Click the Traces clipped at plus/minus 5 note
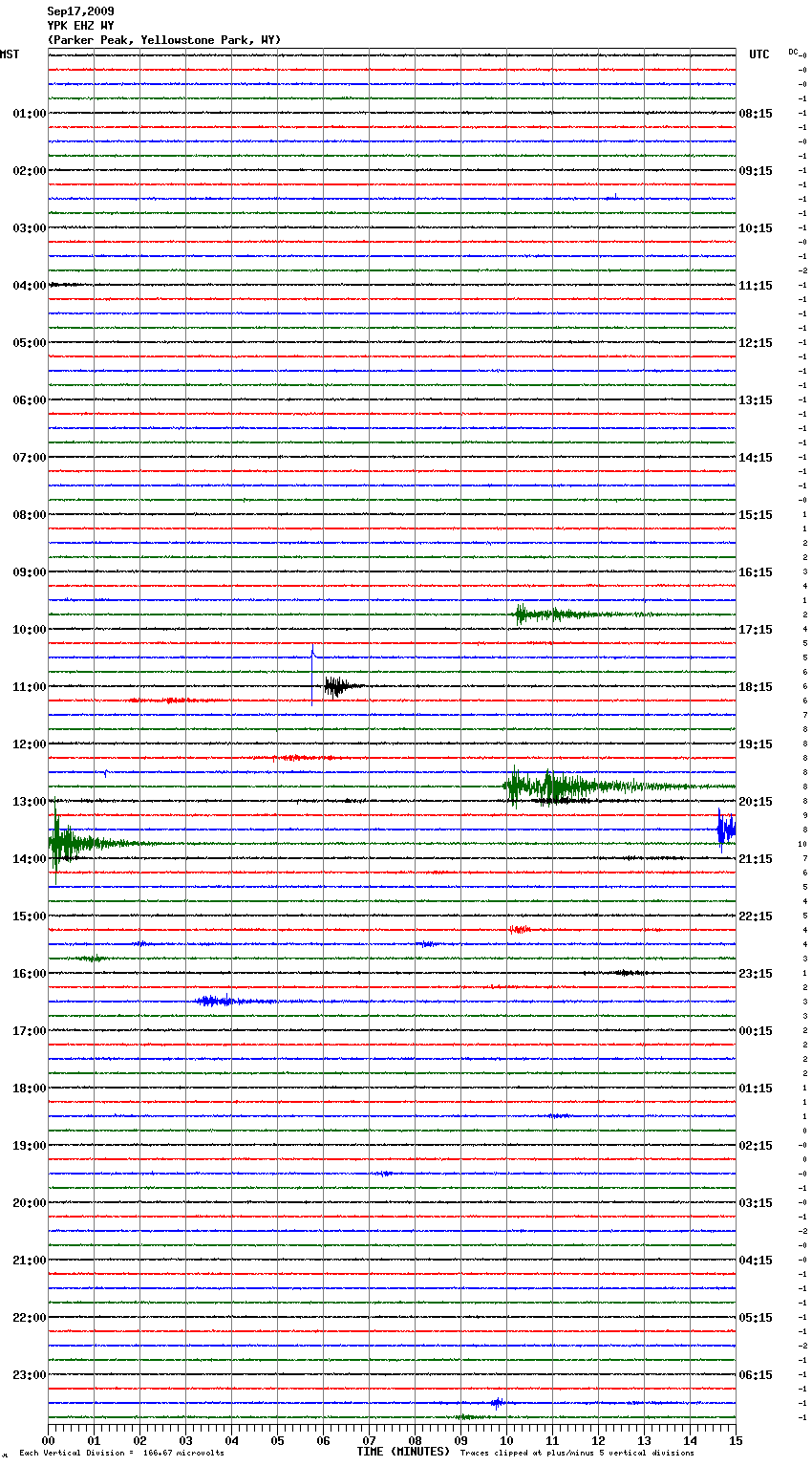Viewport: 812px width, 1466px height. [577, 1454]
